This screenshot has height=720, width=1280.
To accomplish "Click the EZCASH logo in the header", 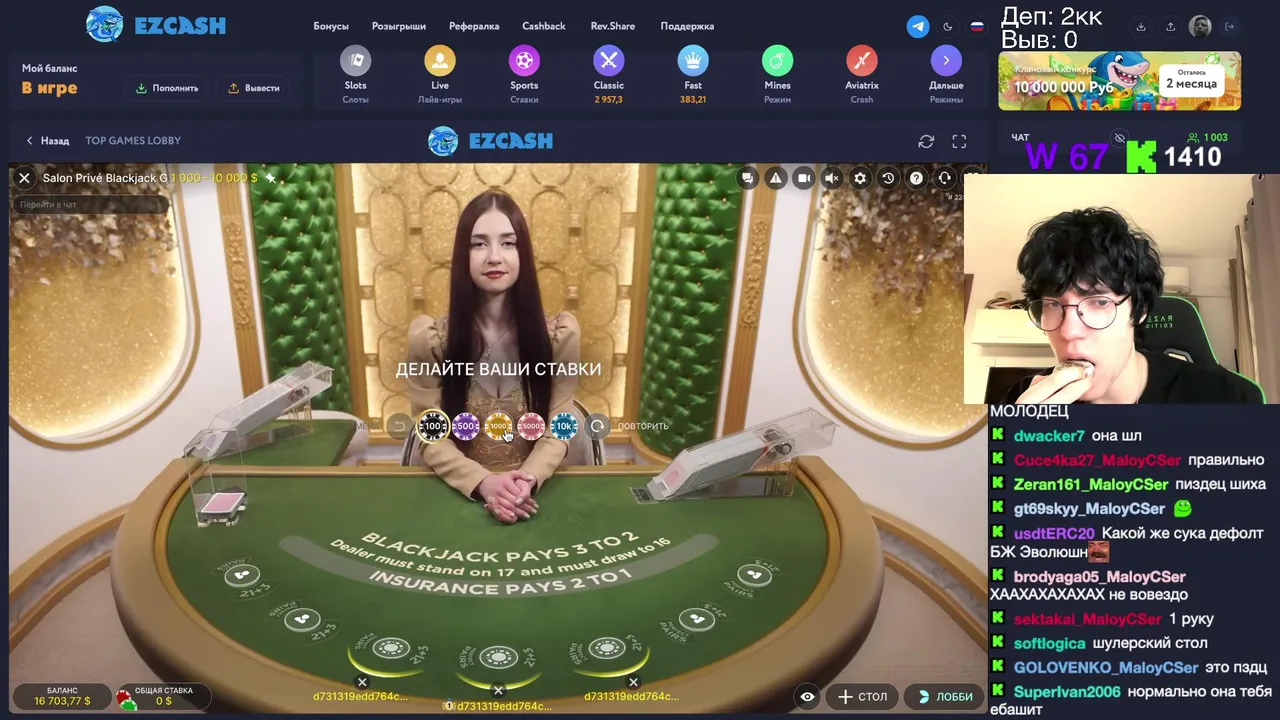I will tap(156, 25).
